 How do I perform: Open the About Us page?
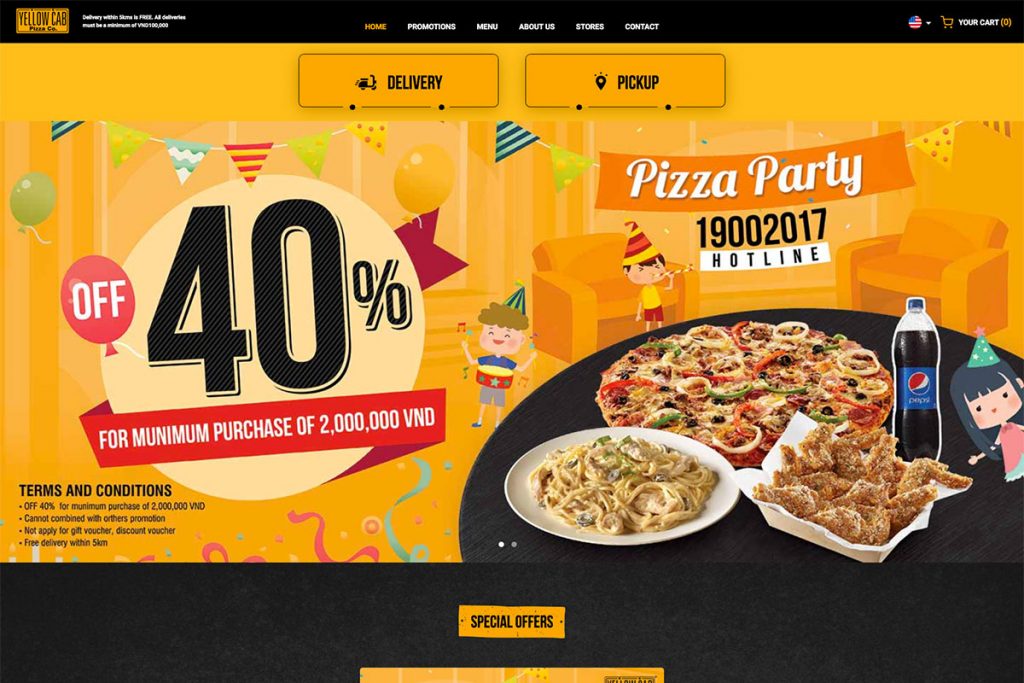coord(537,27)
